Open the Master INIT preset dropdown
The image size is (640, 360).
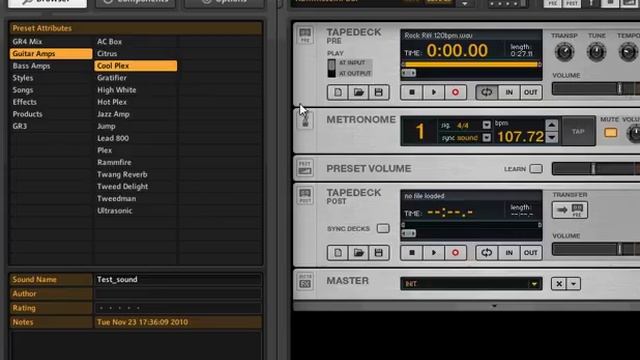pyautogui.click(x=471, y=284)
